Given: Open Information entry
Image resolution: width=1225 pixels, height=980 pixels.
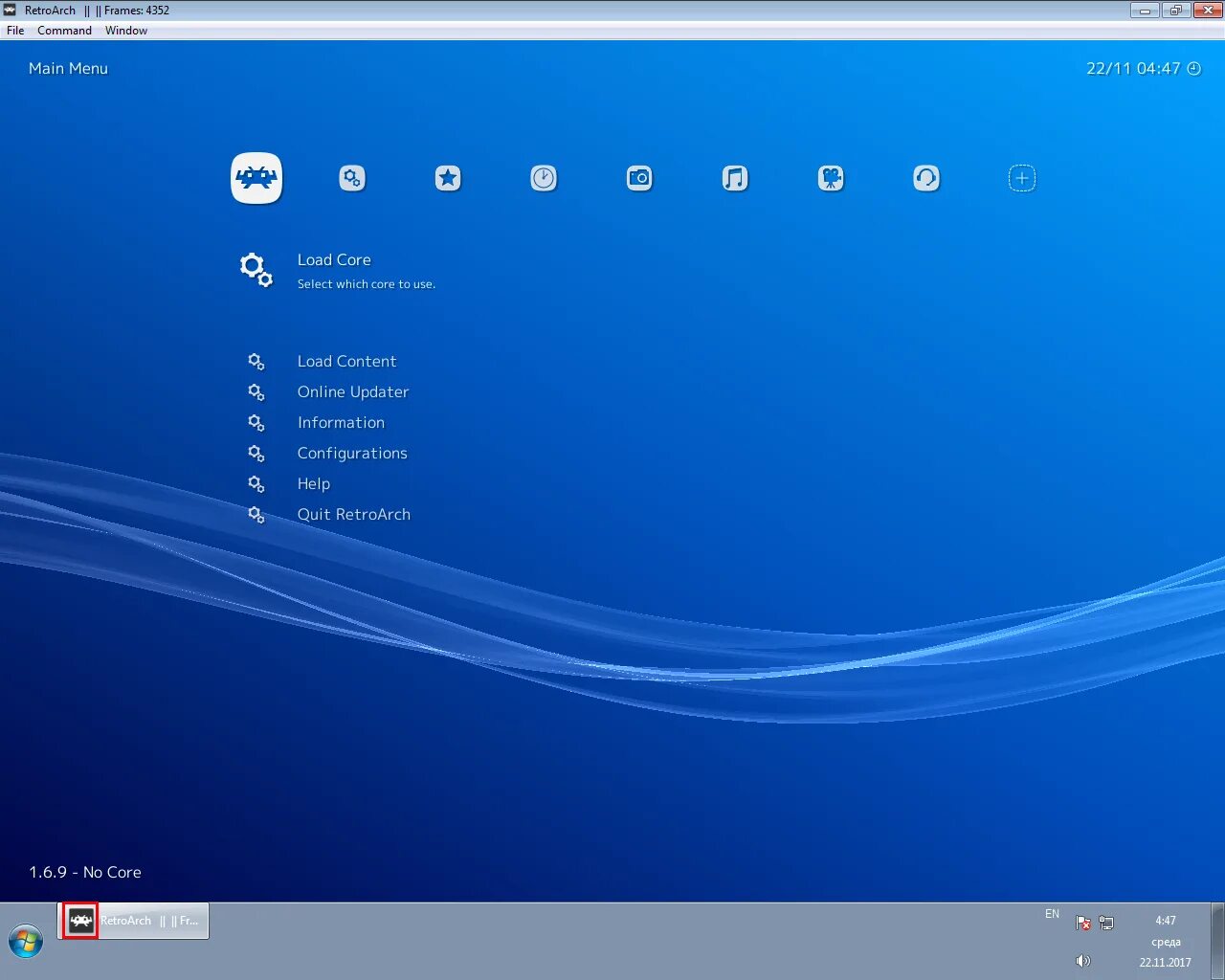Looking at the screenshot, I should [x=341, y=423].
